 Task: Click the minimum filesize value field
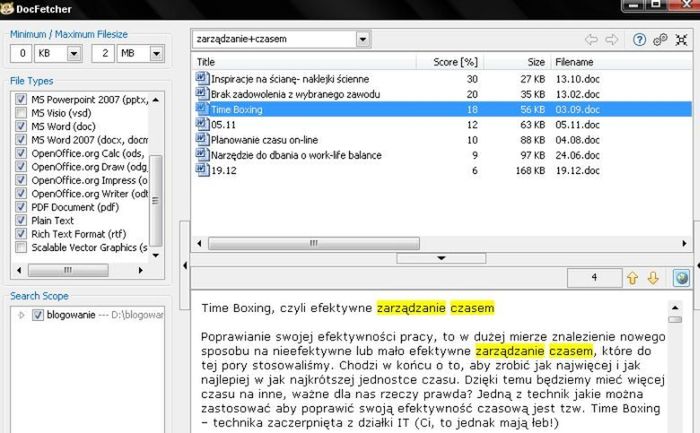(21, 54)
